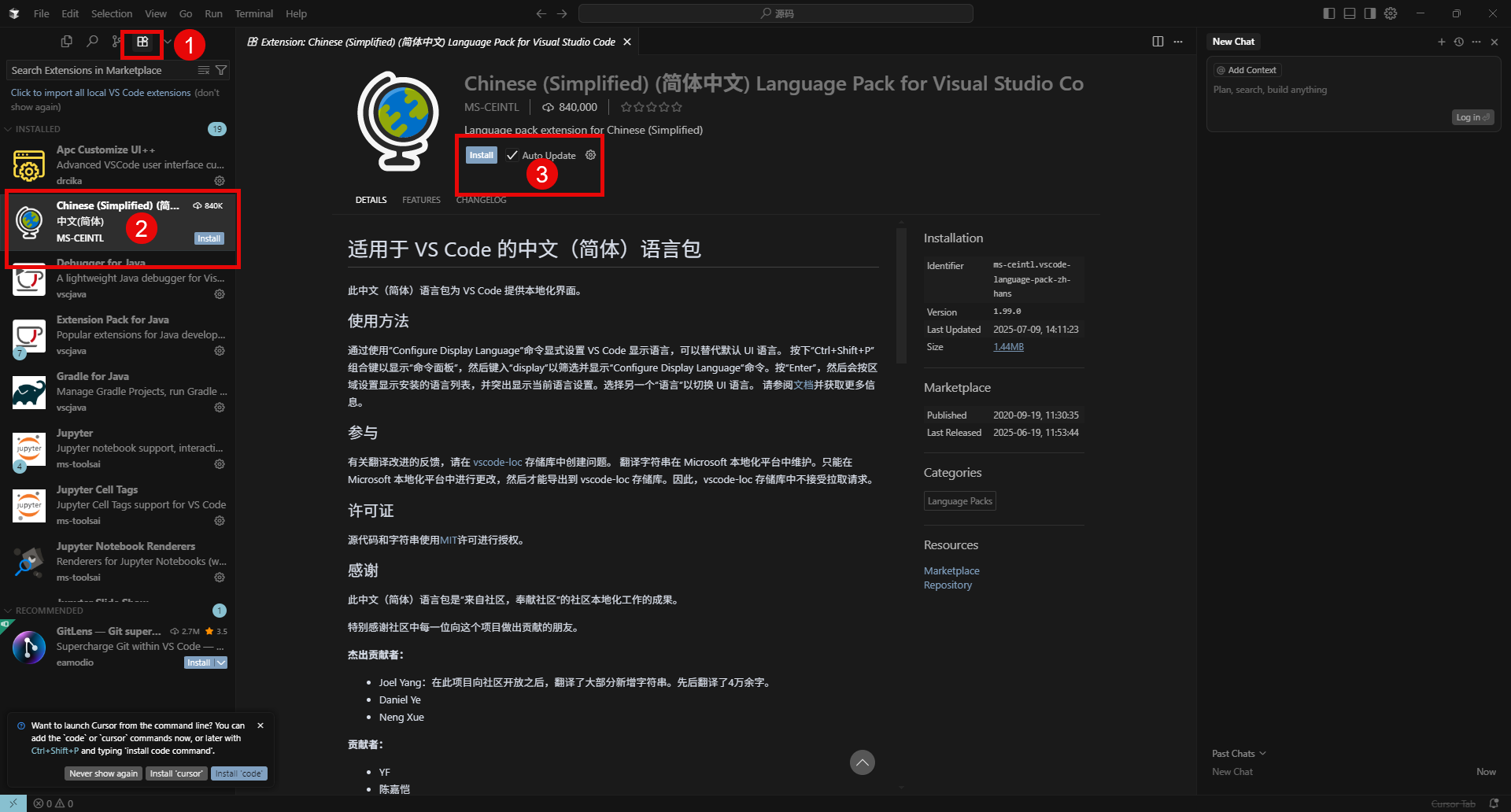Open the Search view icon
Viewport: 1511px width, 812px height.
(x=92, y=42)
